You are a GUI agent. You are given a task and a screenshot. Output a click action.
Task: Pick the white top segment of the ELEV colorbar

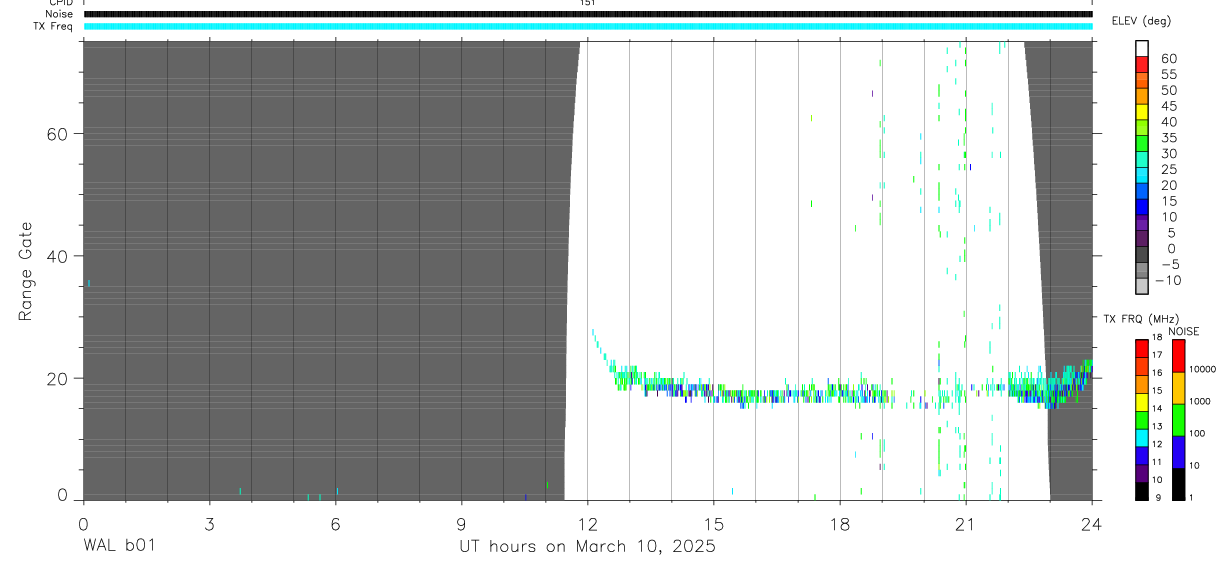pos(1142,49)
